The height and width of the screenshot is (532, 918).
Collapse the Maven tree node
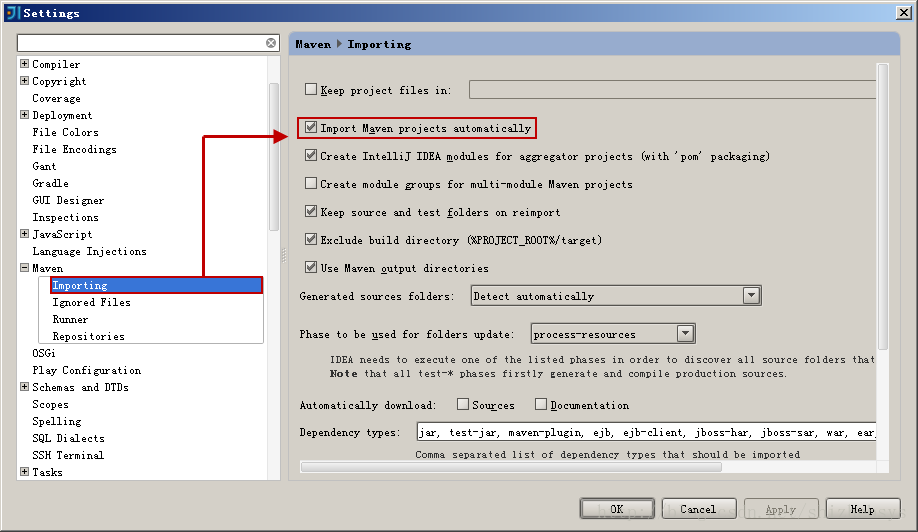pos(24,267)
